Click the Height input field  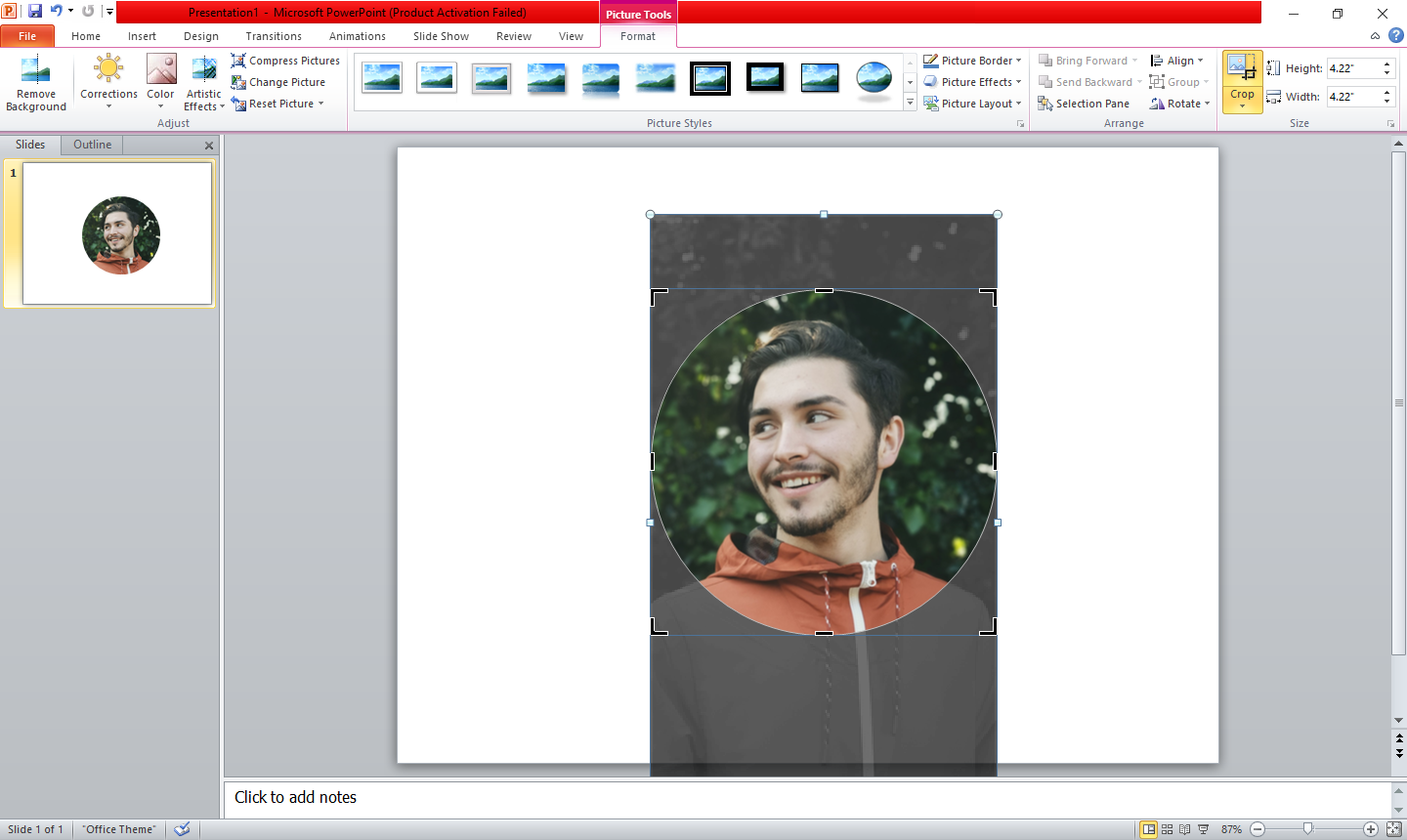1352,68
